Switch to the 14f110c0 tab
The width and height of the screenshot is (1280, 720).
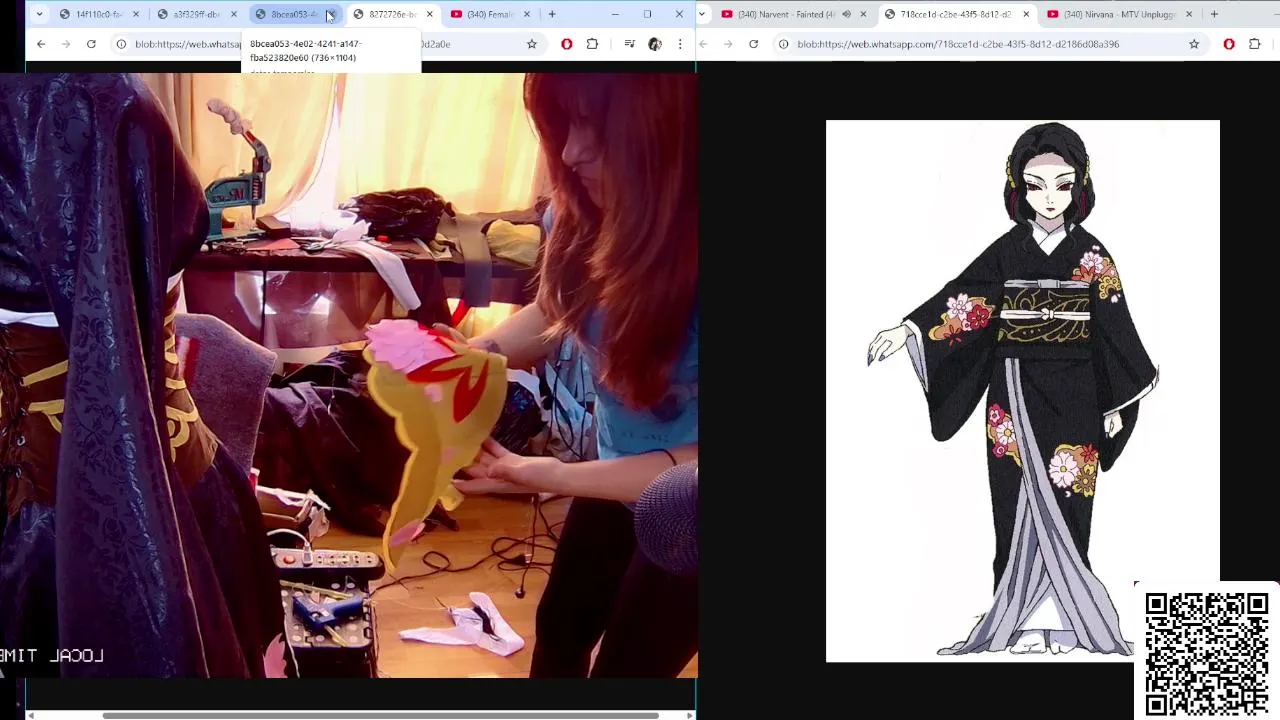(x=98, y=14)
